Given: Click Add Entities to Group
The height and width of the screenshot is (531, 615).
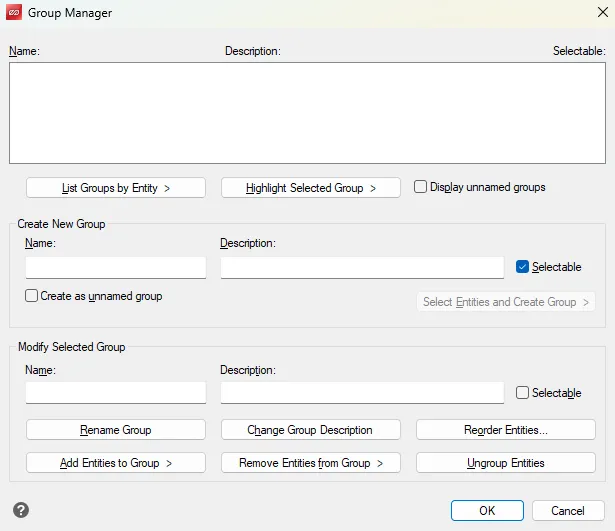Looking at the screenshot, I should 116,463.
